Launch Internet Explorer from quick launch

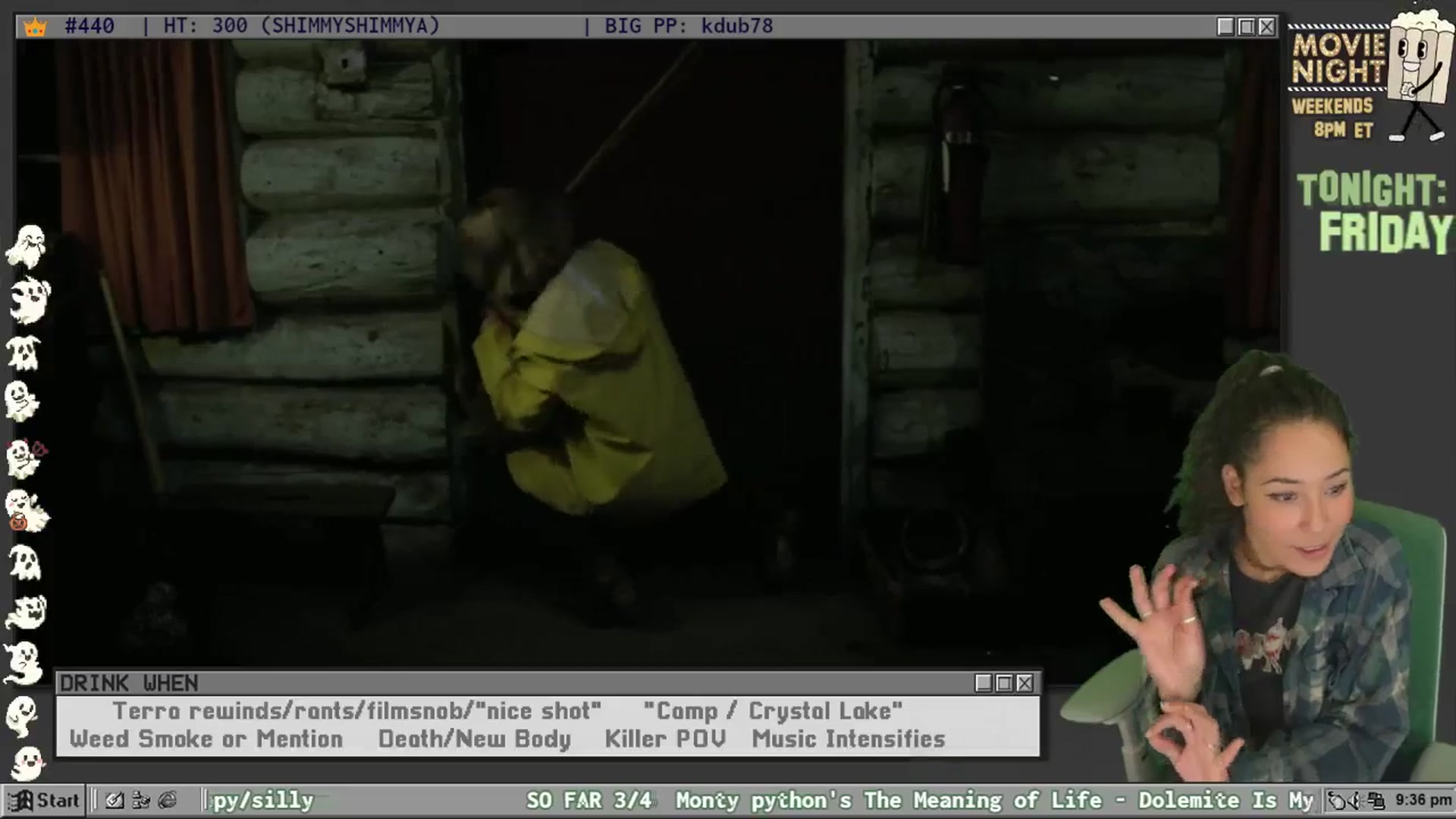(x=167, y=800)
